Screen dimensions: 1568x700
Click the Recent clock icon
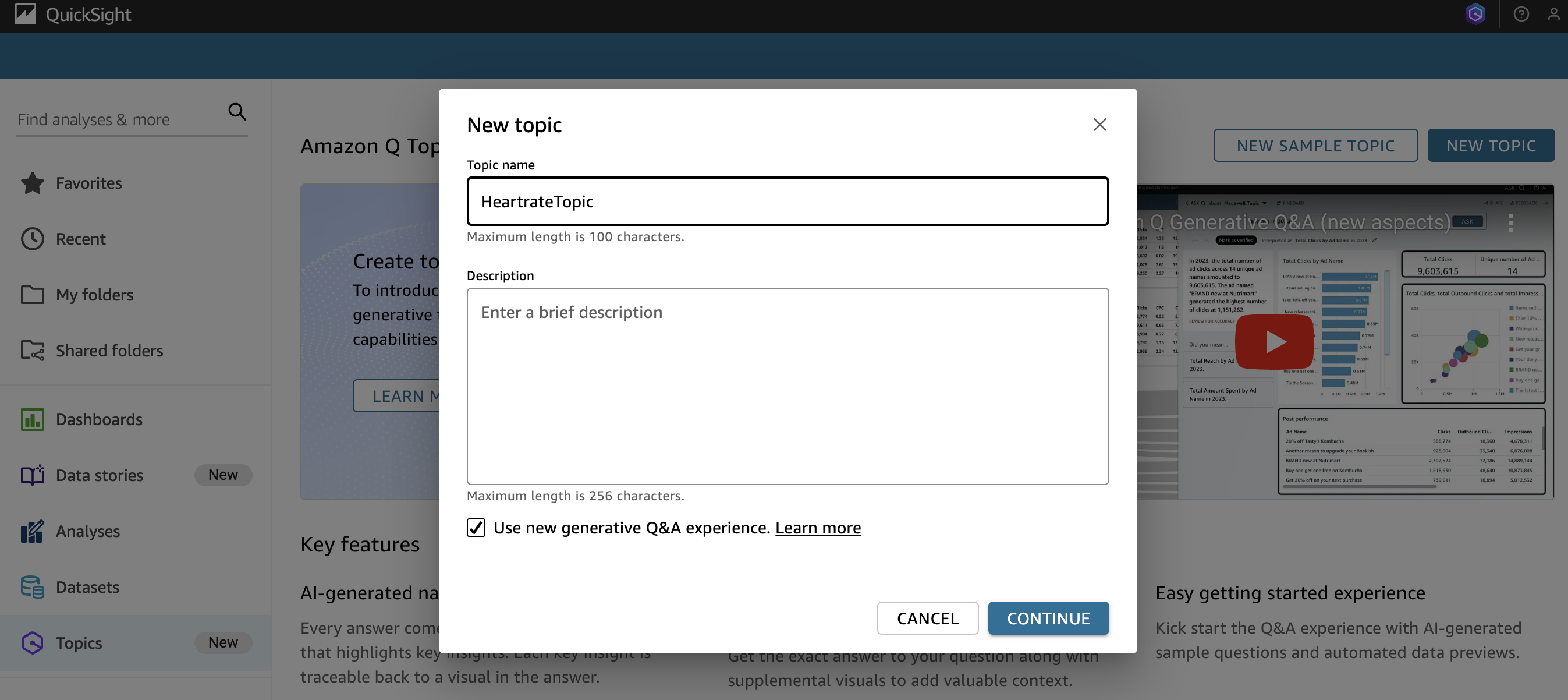[32, 239]
